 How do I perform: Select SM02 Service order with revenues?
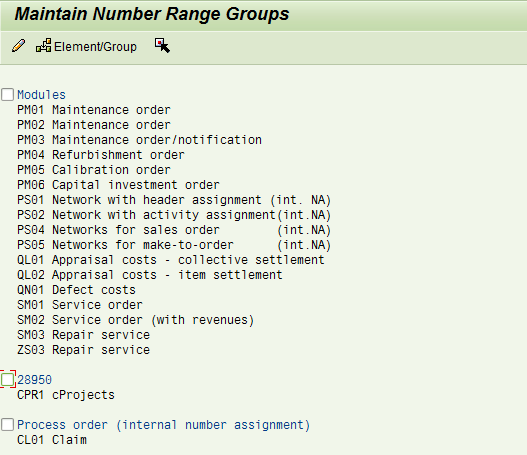click(x=136, y=320)
